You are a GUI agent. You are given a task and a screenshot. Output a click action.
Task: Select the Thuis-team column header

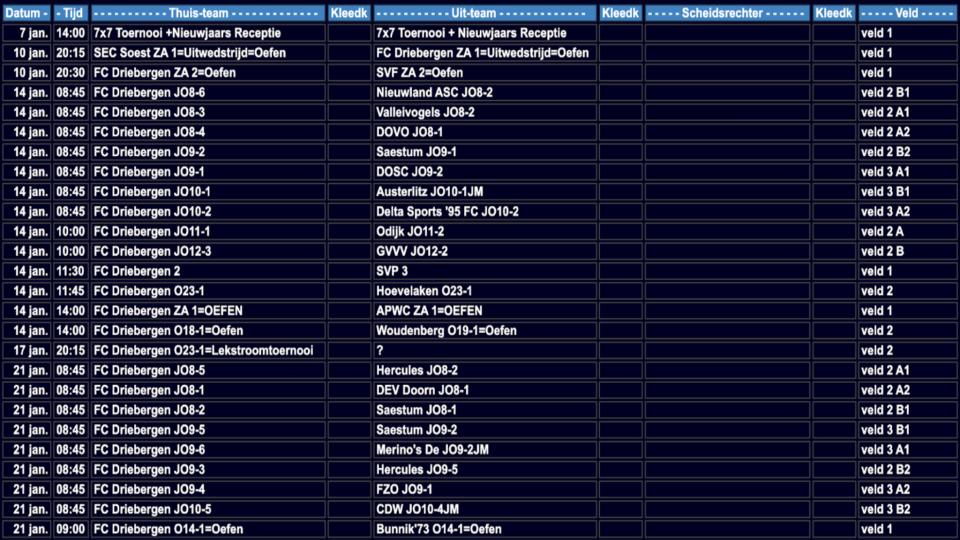[x=207, y=13]
